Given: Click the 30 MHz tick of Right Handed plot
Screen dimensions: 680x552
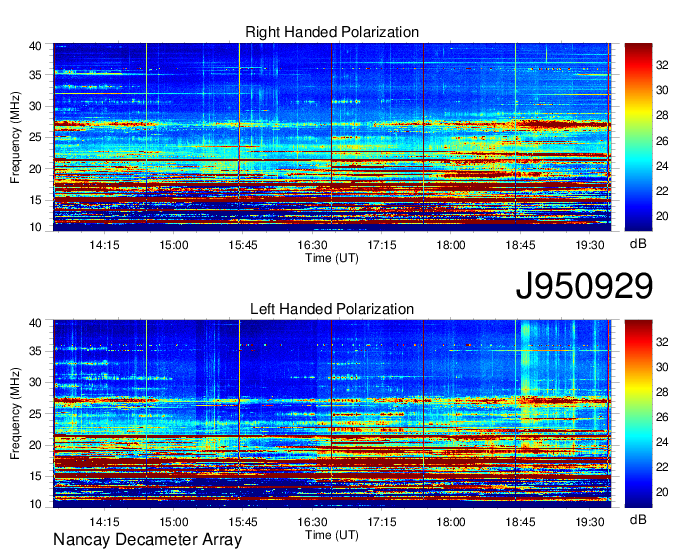Looking at the screenshot, I should (36, 107).
